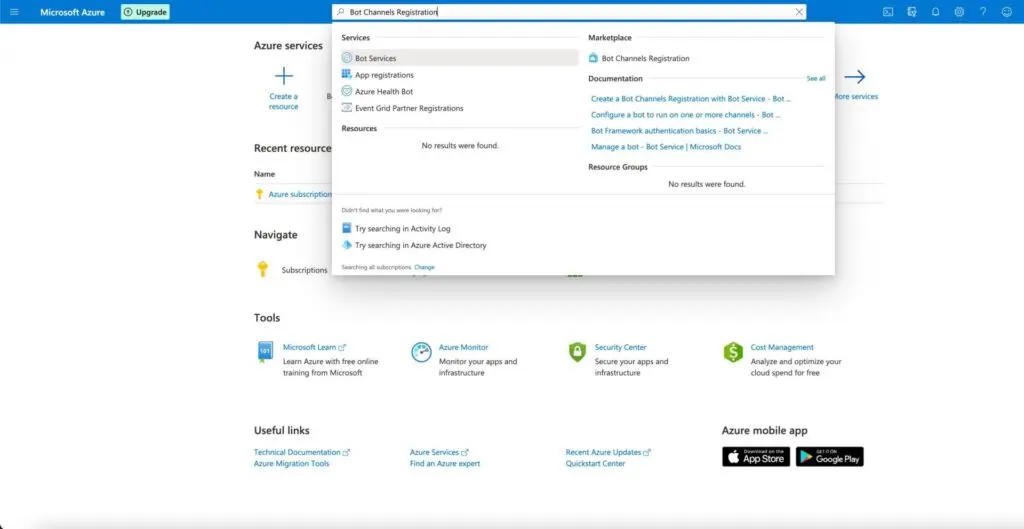Click the Bot Channels Registration marketplace icon
The height and width of the screenshot is (529, 1024).
click(593, 58)
